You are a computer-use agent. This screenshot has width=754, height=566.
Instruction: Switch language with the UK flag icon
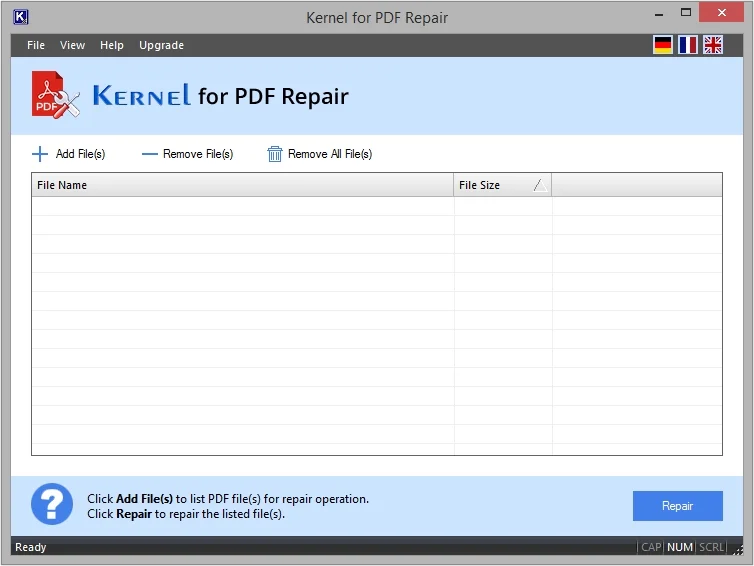[713, 45]
